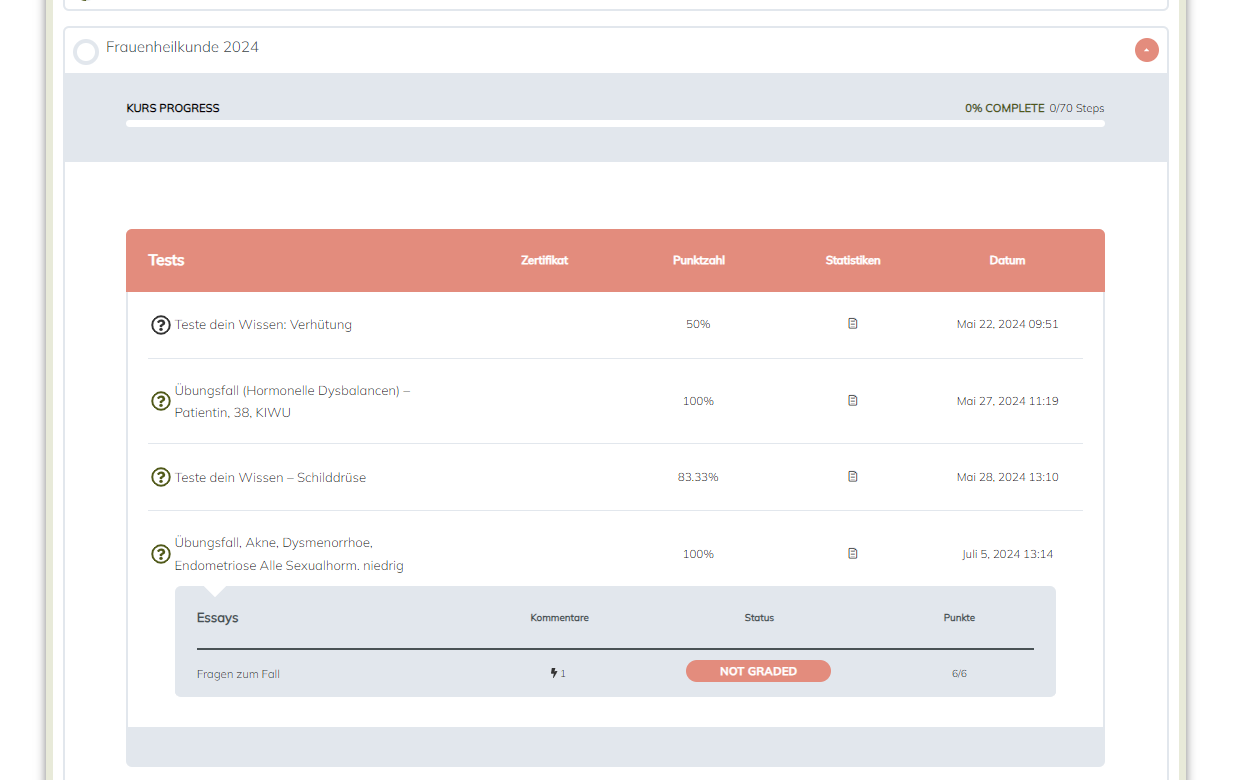The image size is (1234, 780).
Task: Open statistics icon for Verhütung test
Action: (x=852, y=324)
